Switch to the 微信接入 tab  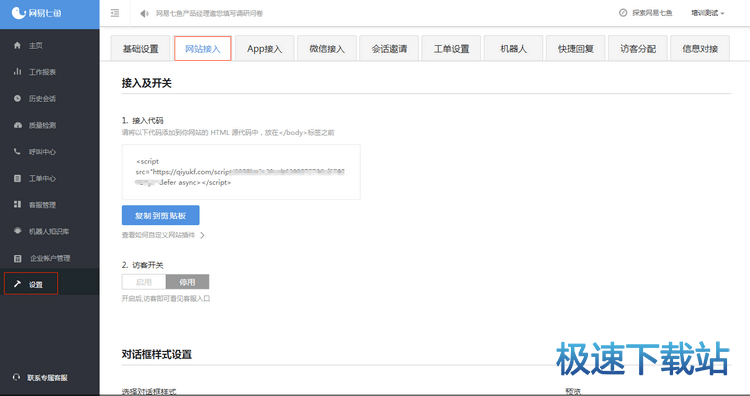coord(327,48)
